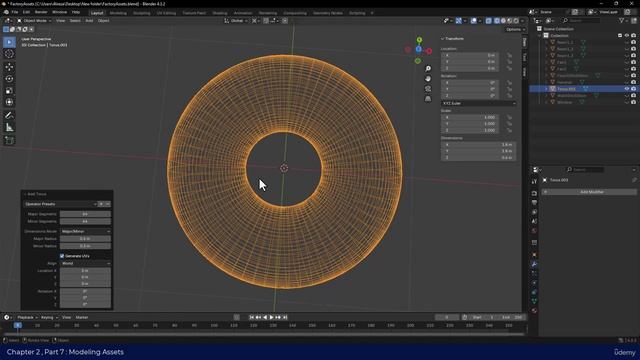Open the timeline Marker menu
Image resolution: width=640 pixels, height=360 pixels.
pos(82,317)
